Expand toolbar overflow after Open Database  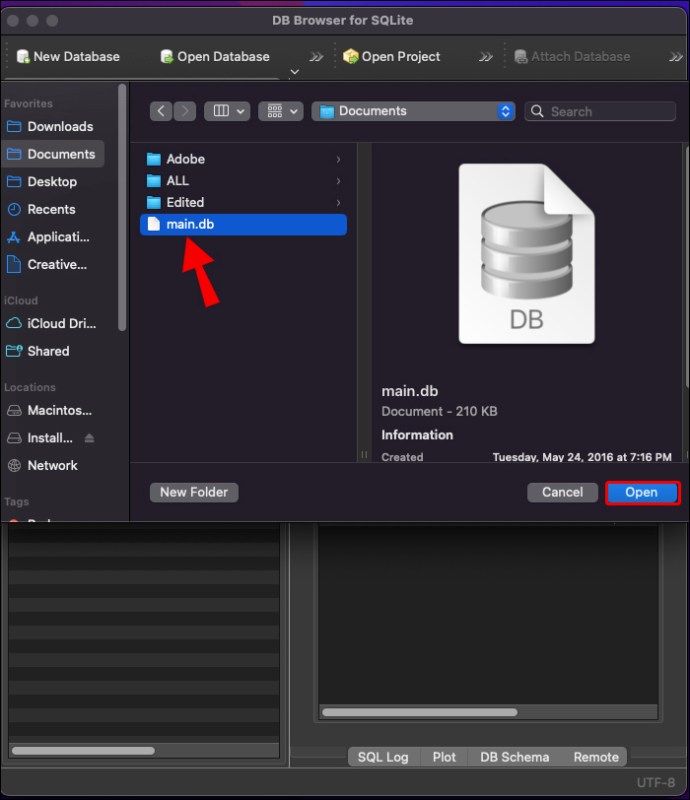pos(316,57)
